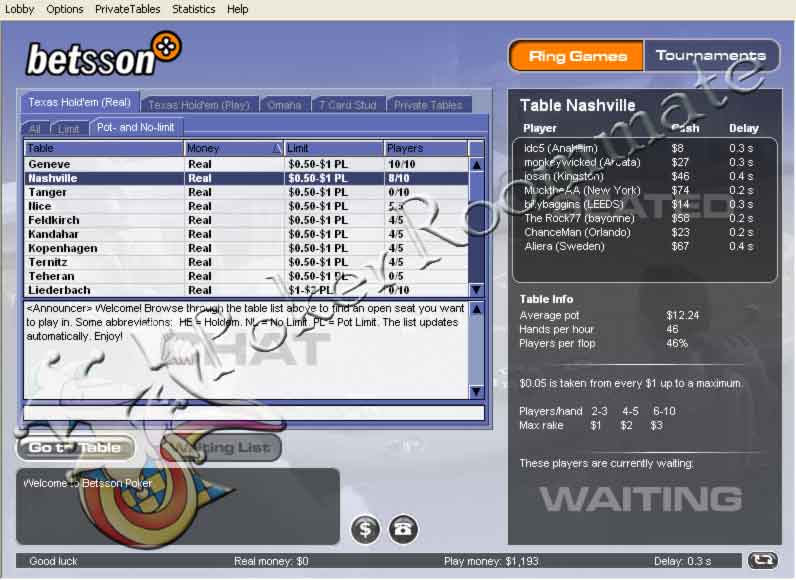The width and height of the screenshot is (796, 580).
Task: Click the telephone support icon
Action: coord(403,529)
